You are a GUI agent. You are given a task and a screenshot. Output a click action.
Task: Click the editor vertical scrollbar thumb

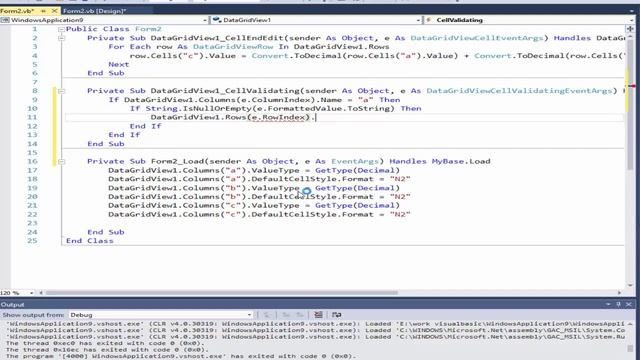[630, 104]
